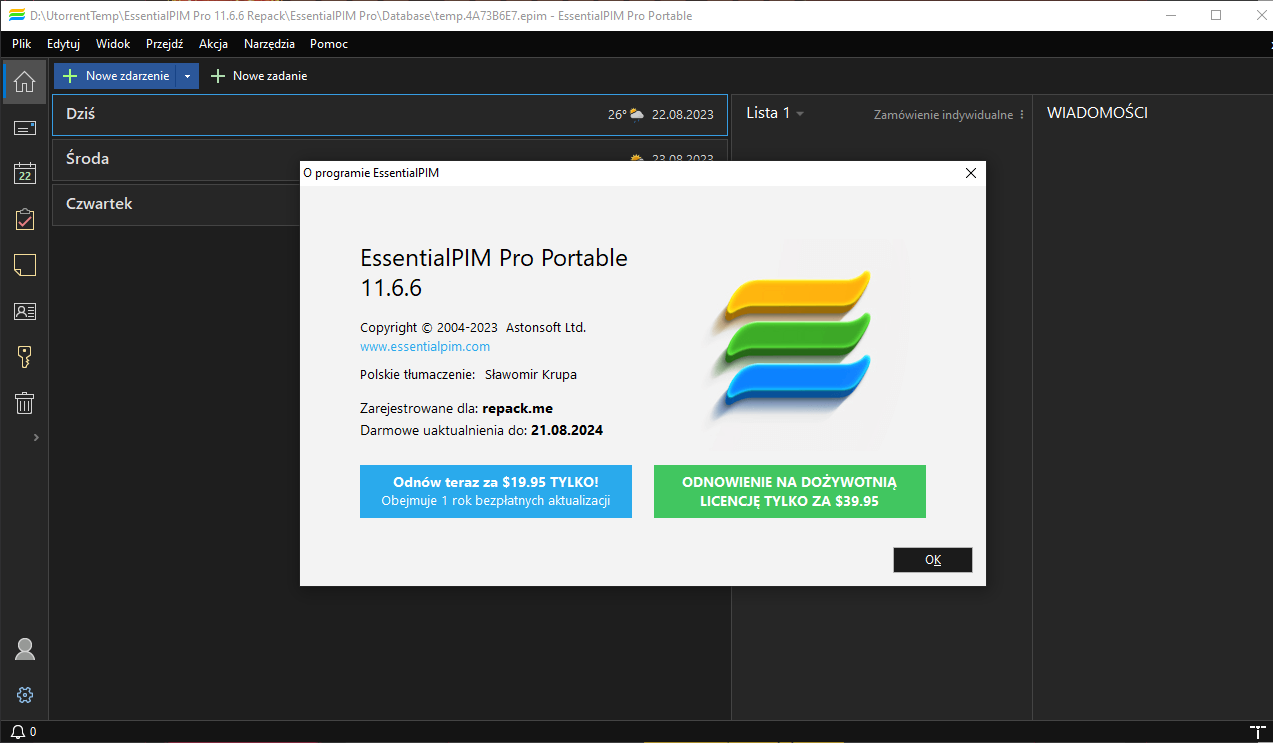
Task: Open the Narzędzia menu
Action: 269,44
